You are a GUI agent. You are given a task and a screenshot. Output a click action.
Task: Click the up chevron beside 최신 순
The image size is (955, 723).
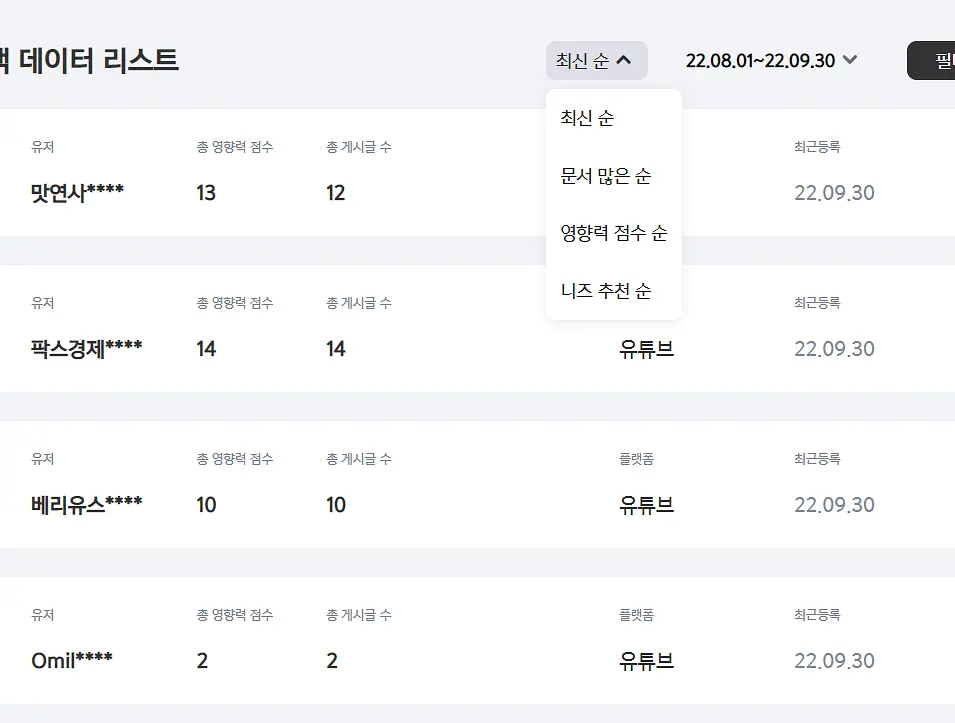[x=624, y=60]
